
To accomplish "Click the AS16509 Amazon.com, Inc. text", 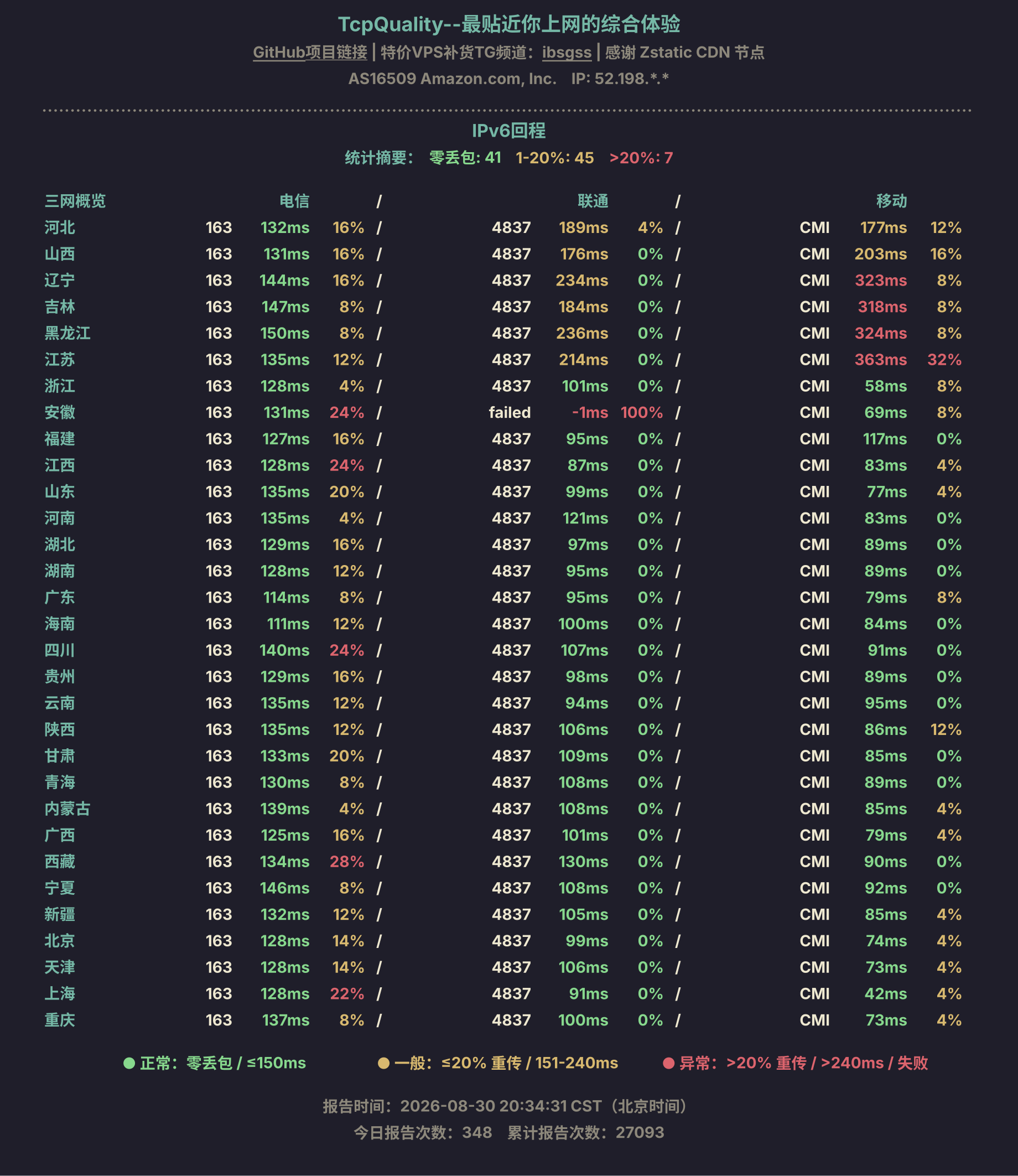I will click(452, 79).
